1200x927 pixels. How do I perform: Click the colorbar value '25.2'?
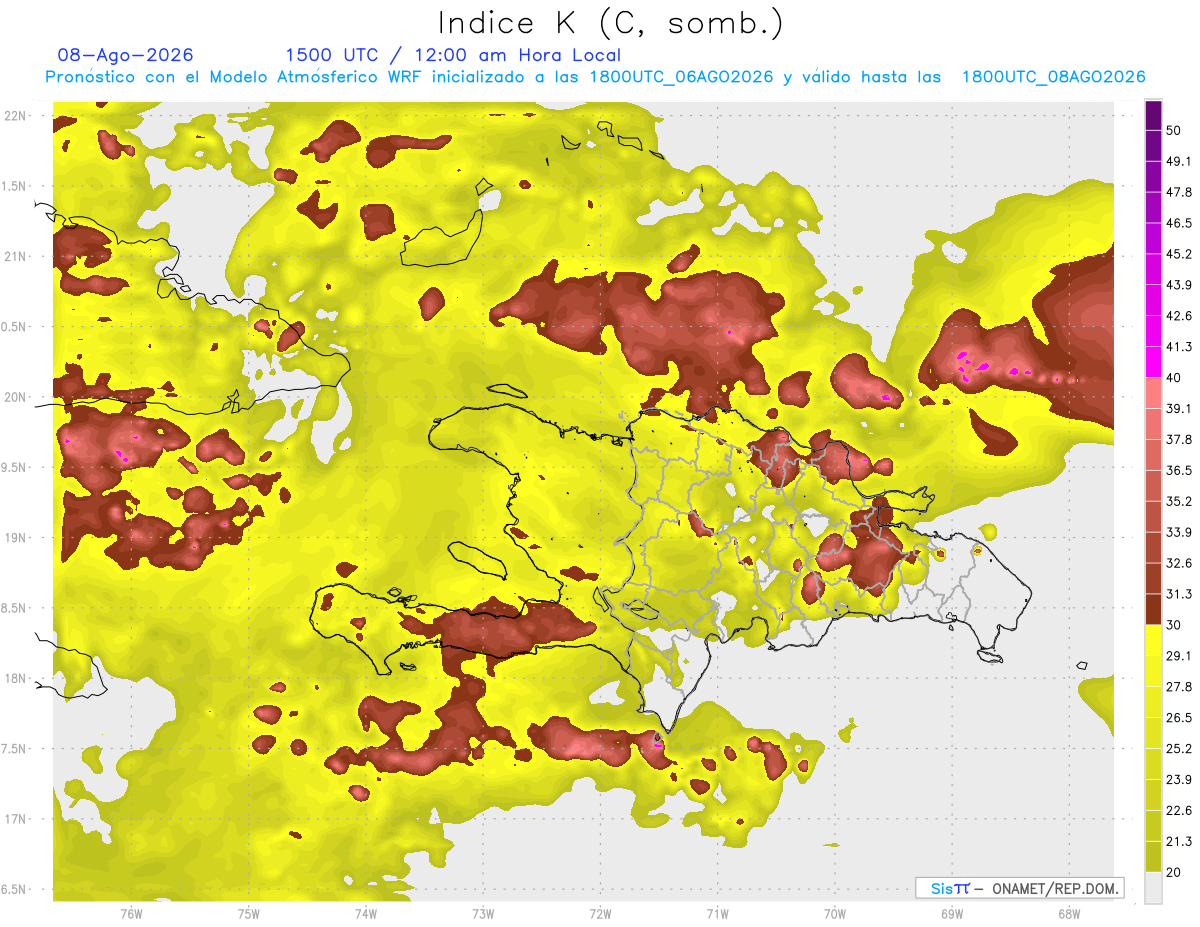pyautogui.click(x=1179, y=749)
